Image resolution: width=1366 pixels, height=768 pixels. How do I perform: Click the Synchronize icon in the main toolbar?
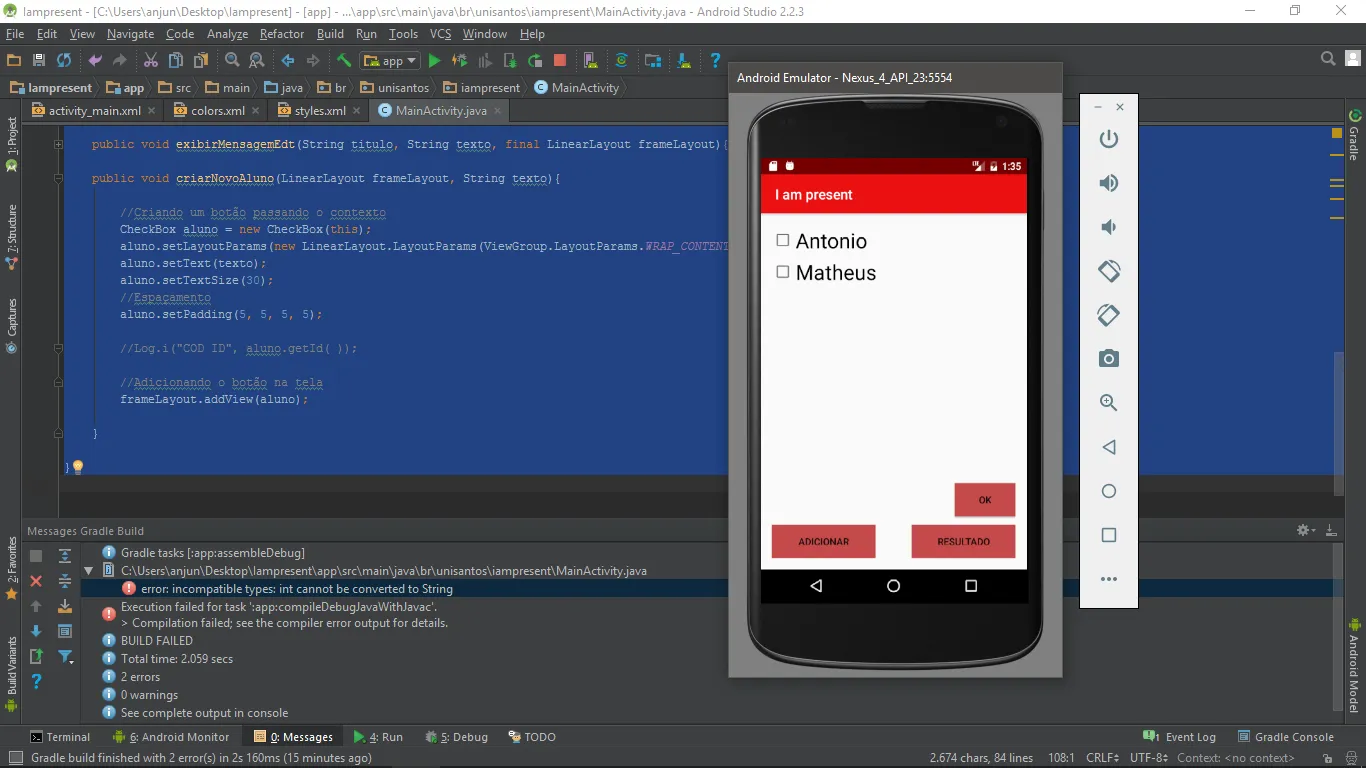click(x=64, y=61)
